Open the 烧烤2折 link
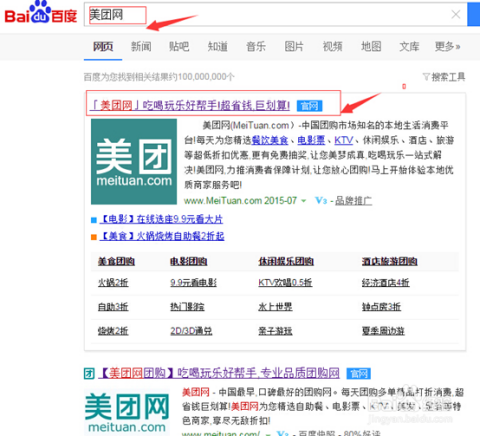 click(x=113, y=331)
